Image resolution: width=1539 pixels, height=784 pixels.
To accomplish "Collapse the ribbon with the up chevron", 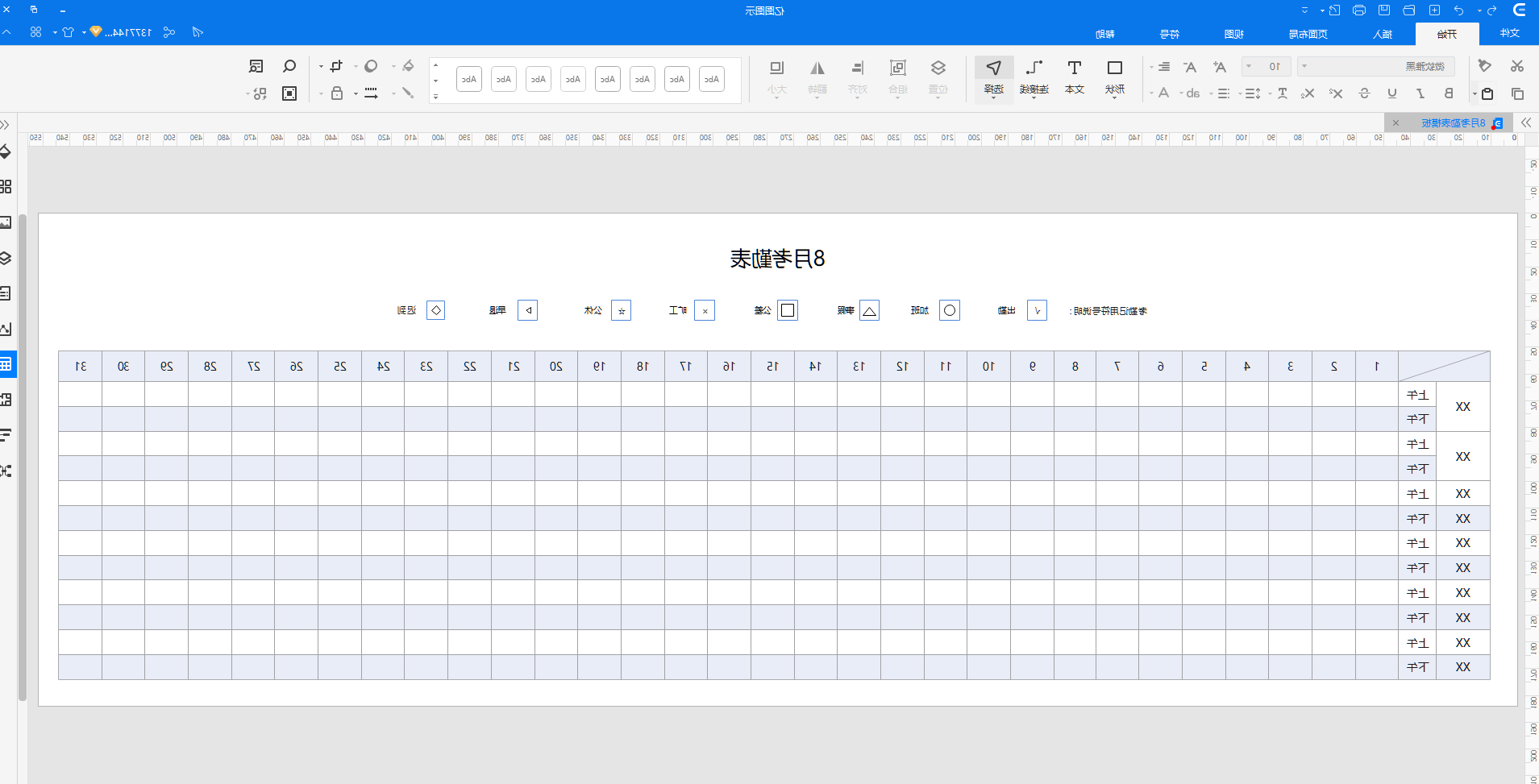I will [7, 32].
